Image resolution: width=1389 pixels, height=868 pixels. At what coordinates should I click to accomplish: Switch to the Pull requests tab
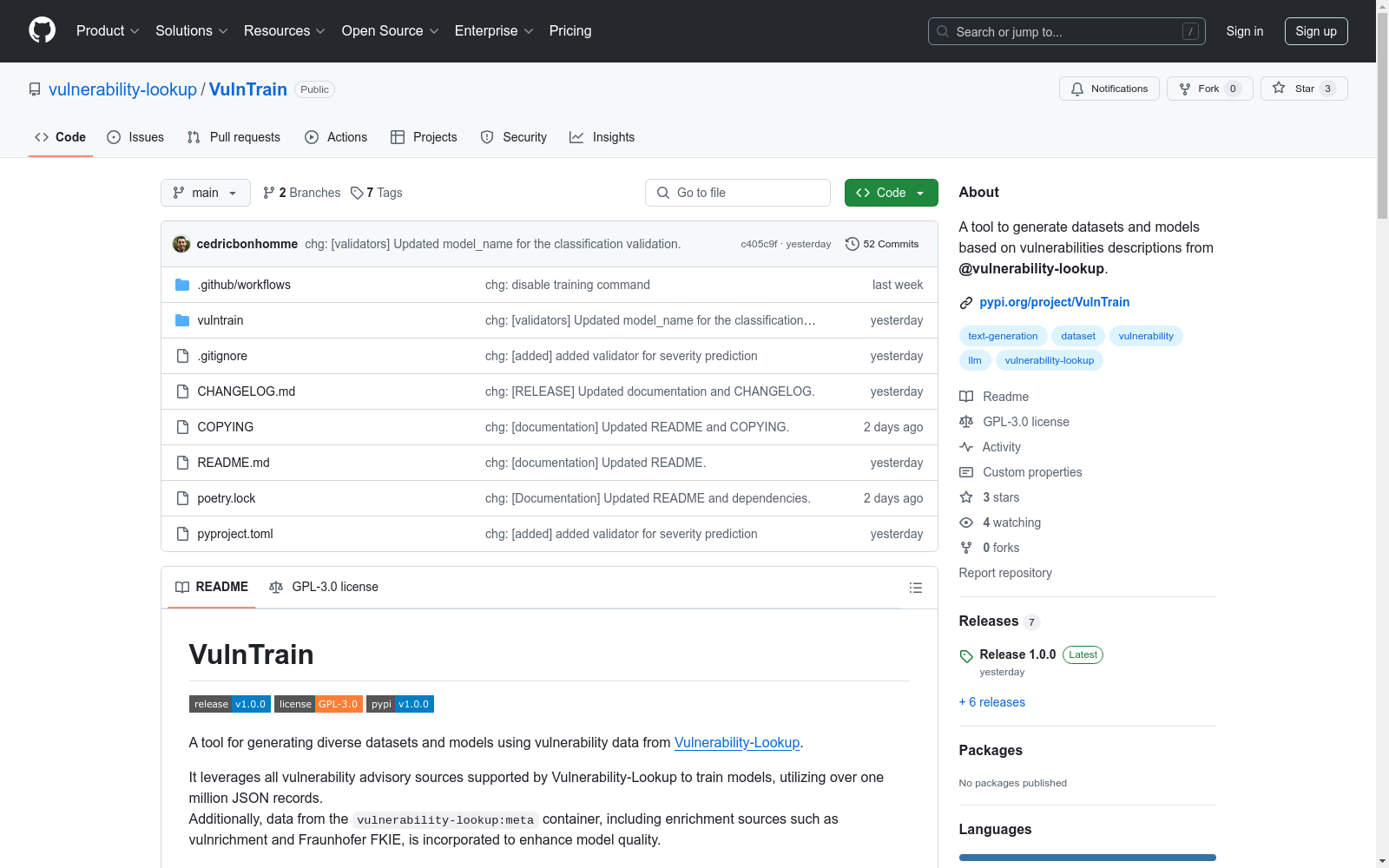pos(234,137)
